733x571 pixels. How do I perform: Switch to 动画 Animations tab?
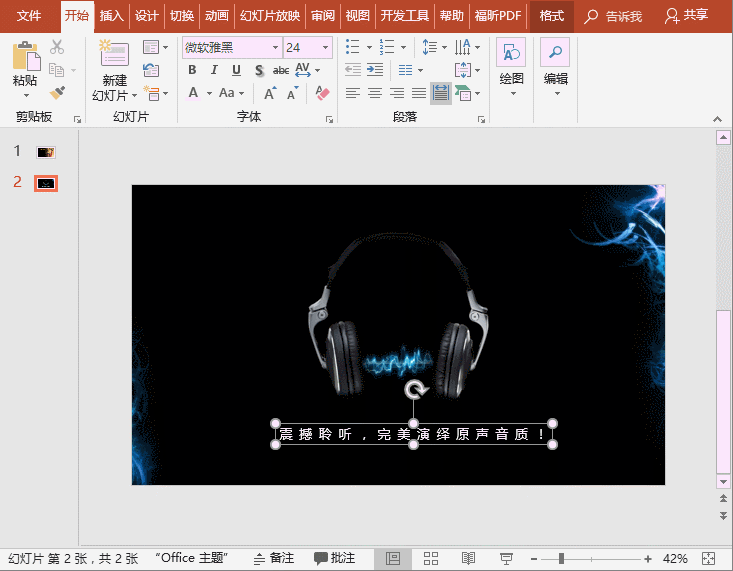point(216,16)
